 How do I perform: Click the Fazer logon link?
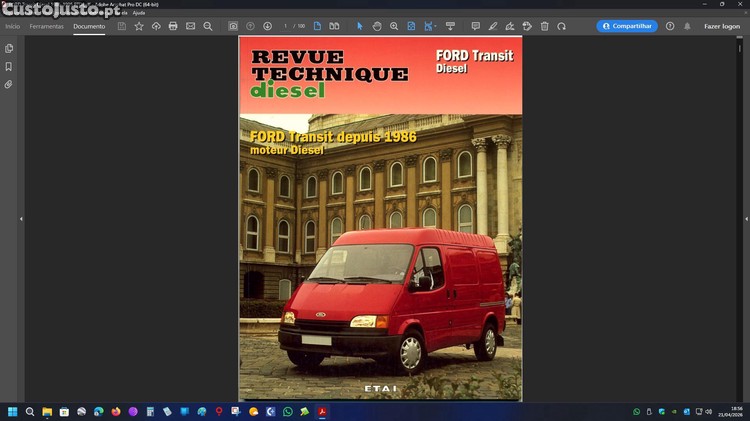pyautogui.click(x=721, y=26)
